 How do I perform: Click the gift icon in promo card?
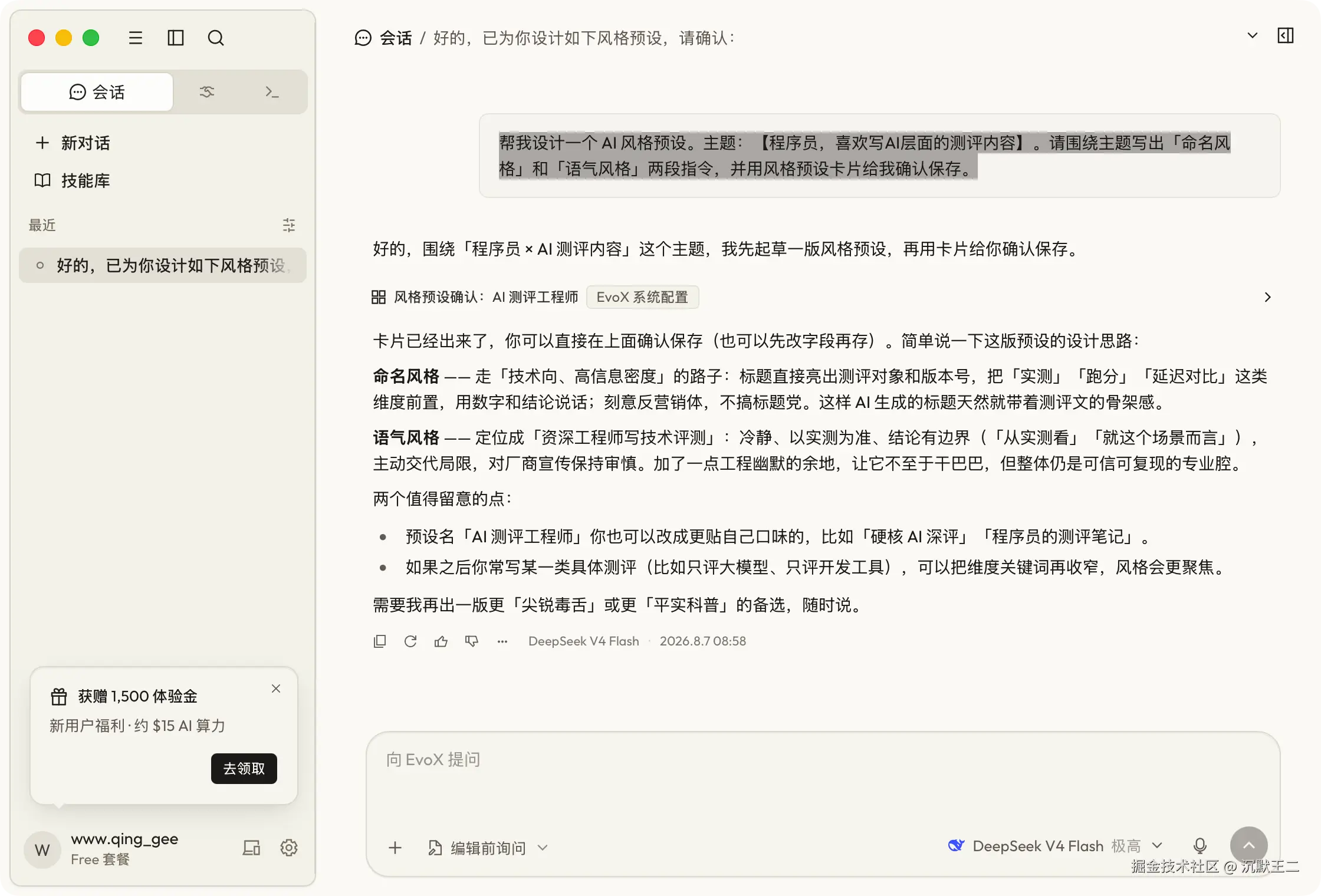point(59,696)
